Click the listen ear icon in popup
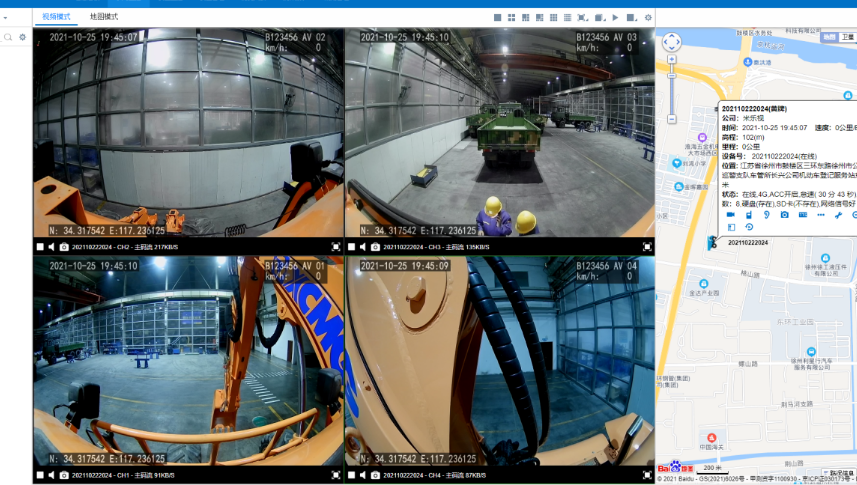Viewport: 857px width, 485px height. (x=766, y=215)
